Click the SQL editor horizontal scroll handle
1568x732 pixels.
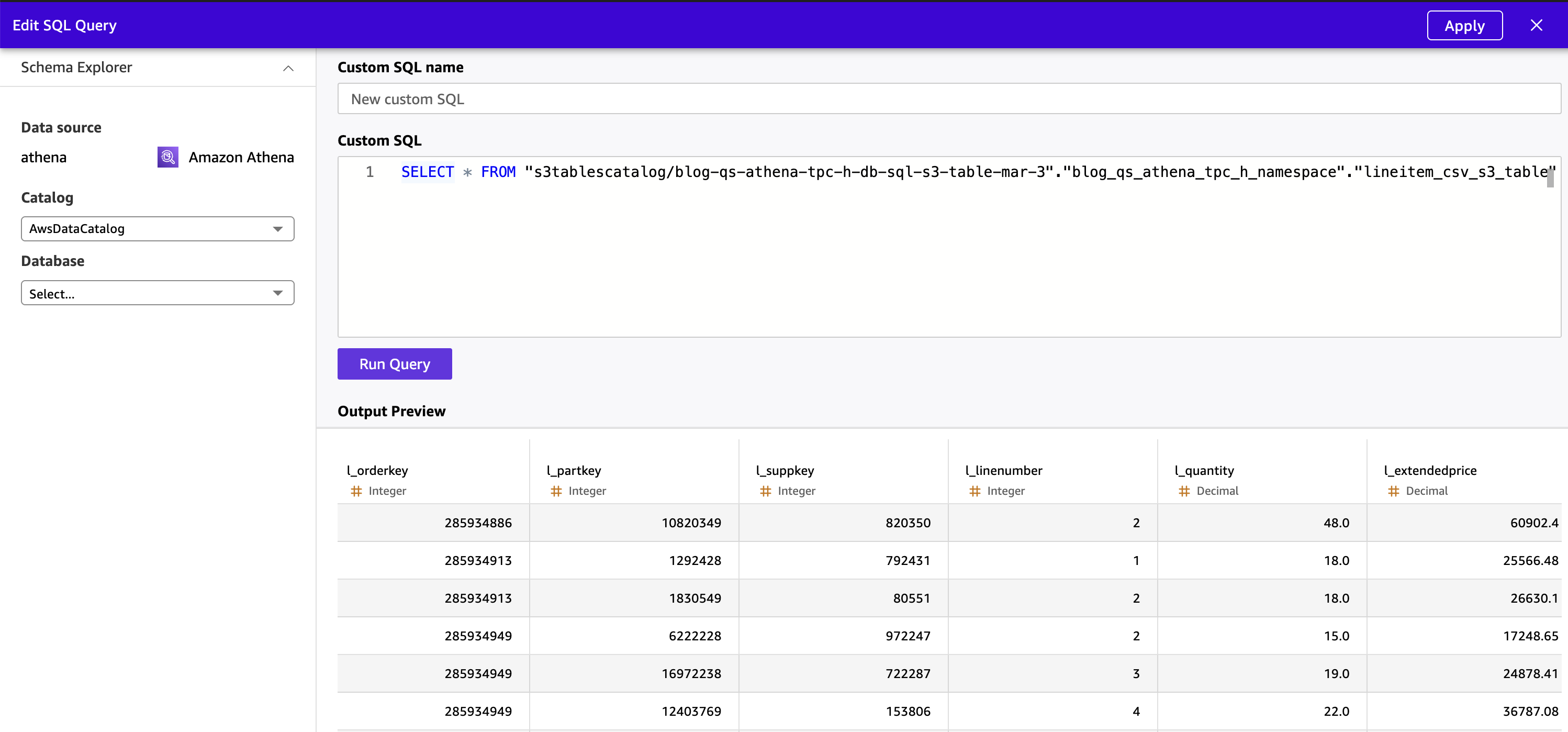click(x=1550, y=179)
